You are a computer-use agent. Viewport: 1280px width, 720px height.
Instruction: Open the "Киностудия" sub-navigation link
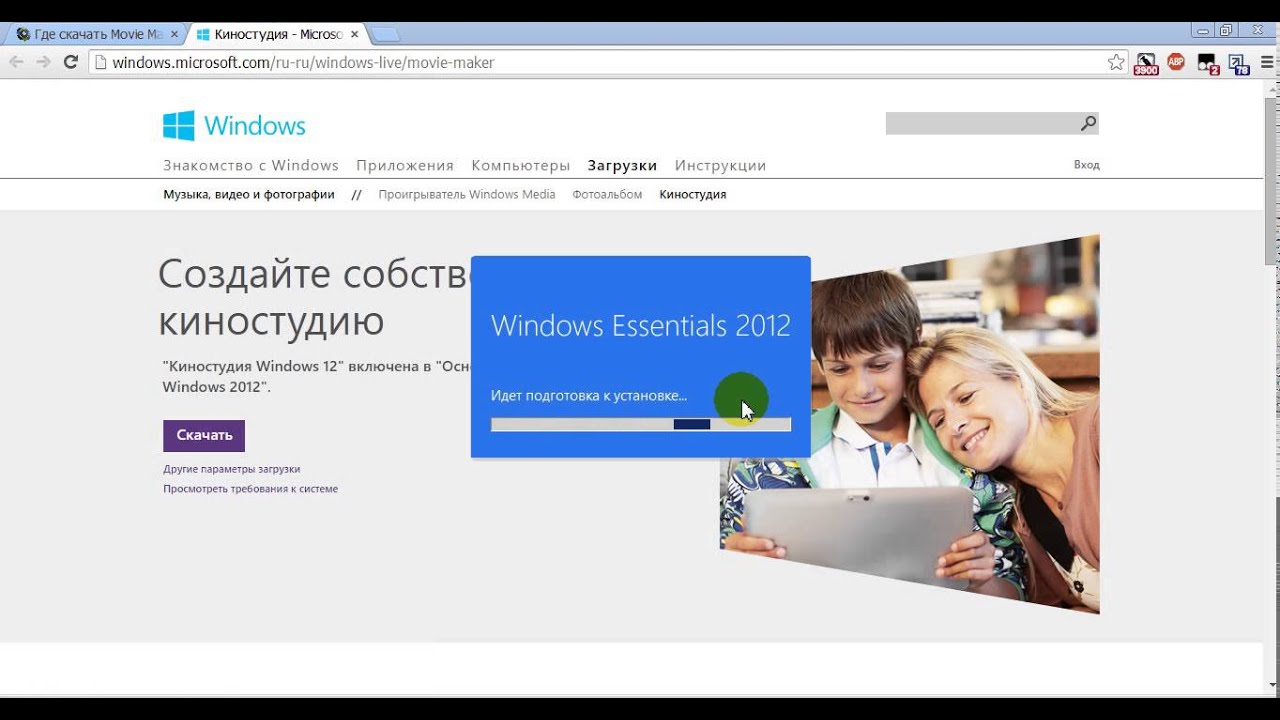(693, 194)
